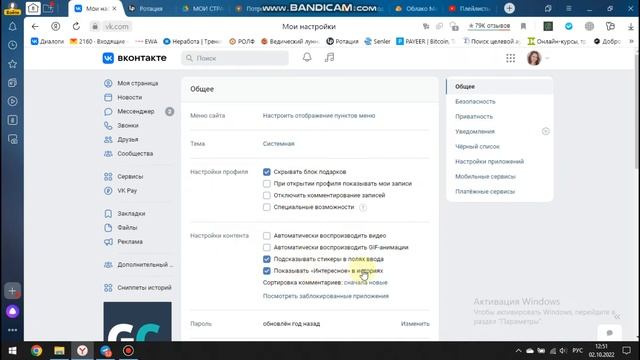640x360 pixels.
Task: Click Настроить отображение пунктов меню link
Action: coord(319,116)
